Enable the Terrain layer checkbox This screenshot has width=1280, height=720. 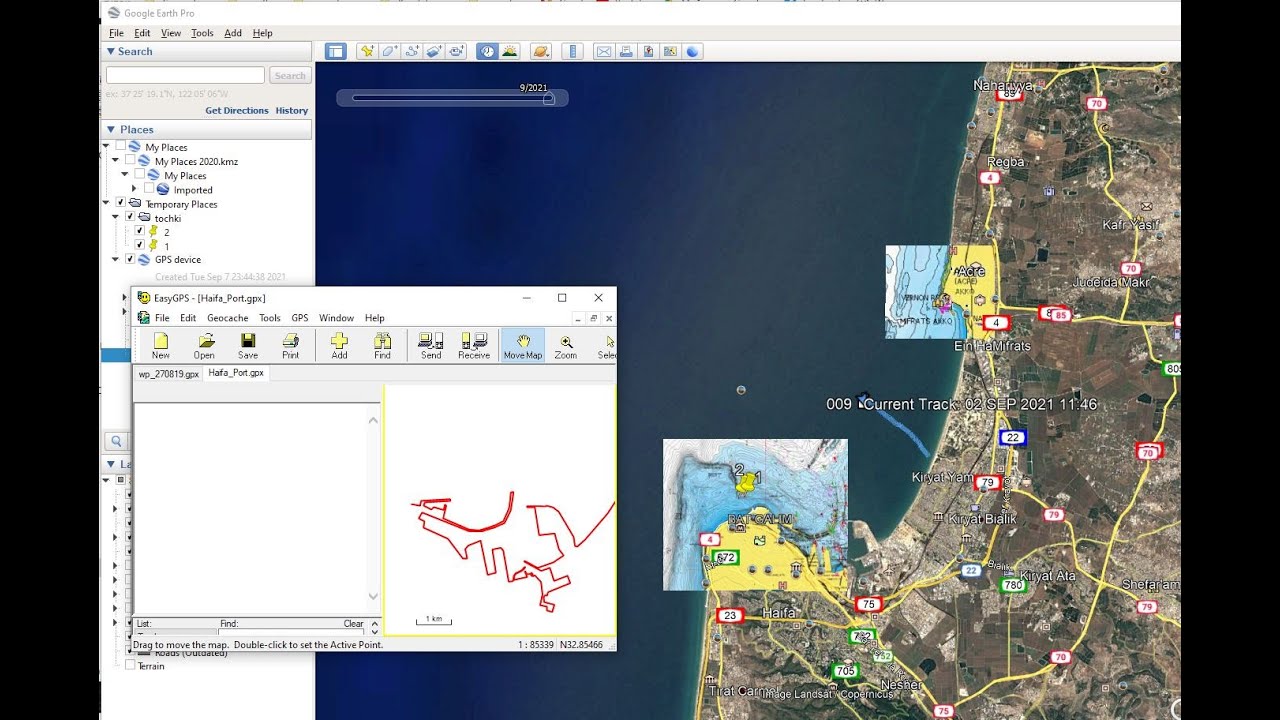click(130, 665)
